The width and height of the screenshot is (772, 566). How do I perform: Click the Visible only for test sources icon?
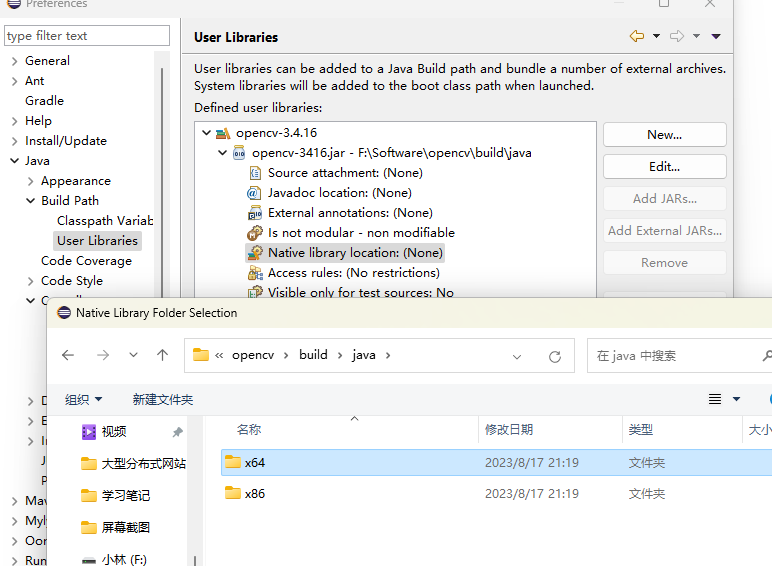pos(255,292)
